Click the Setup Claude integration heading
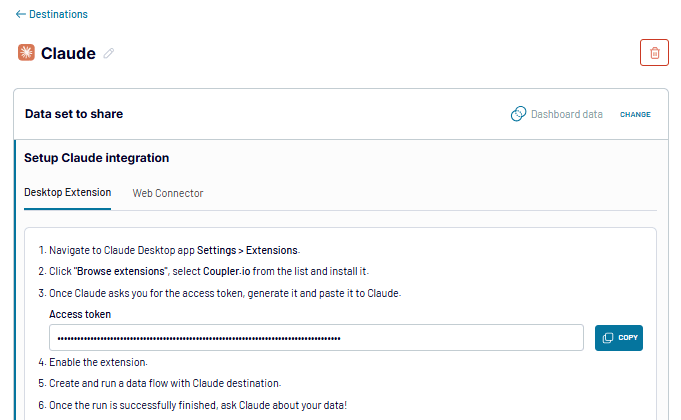The image size is (681, 420). 96,158
